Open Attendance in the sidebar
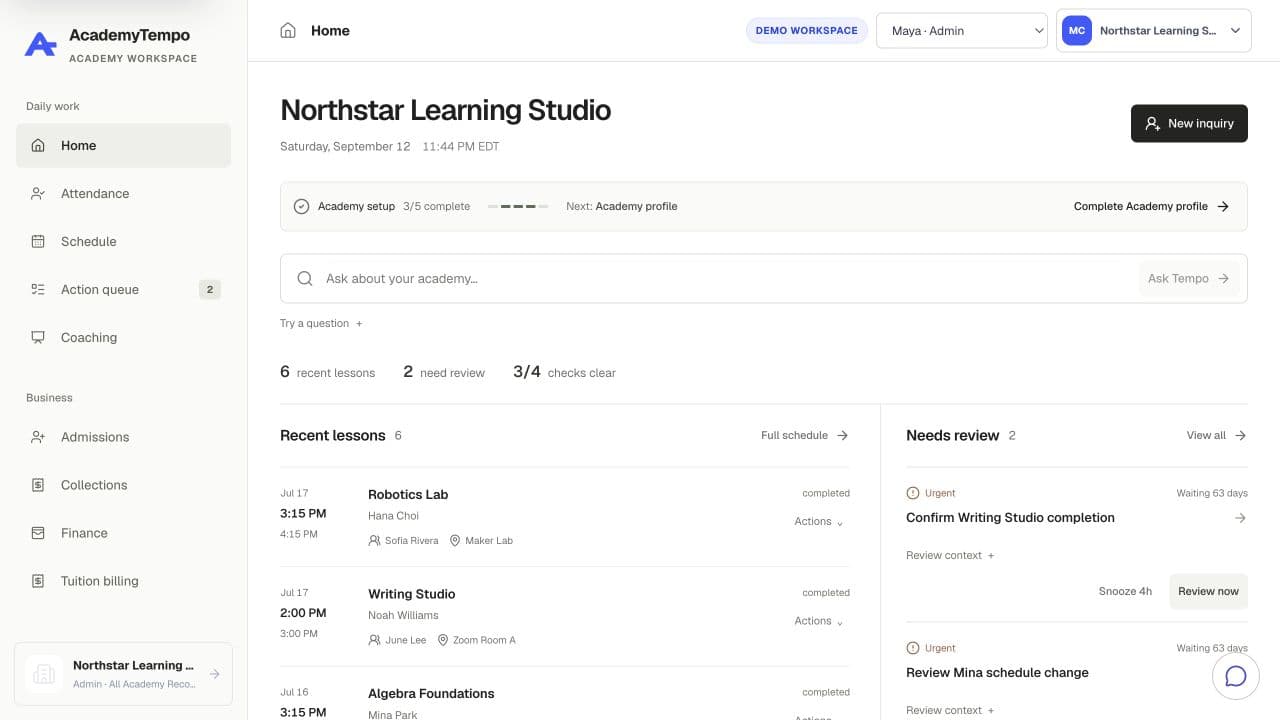The width and height of the screenshot is (1280, 720). click(123, 193)
